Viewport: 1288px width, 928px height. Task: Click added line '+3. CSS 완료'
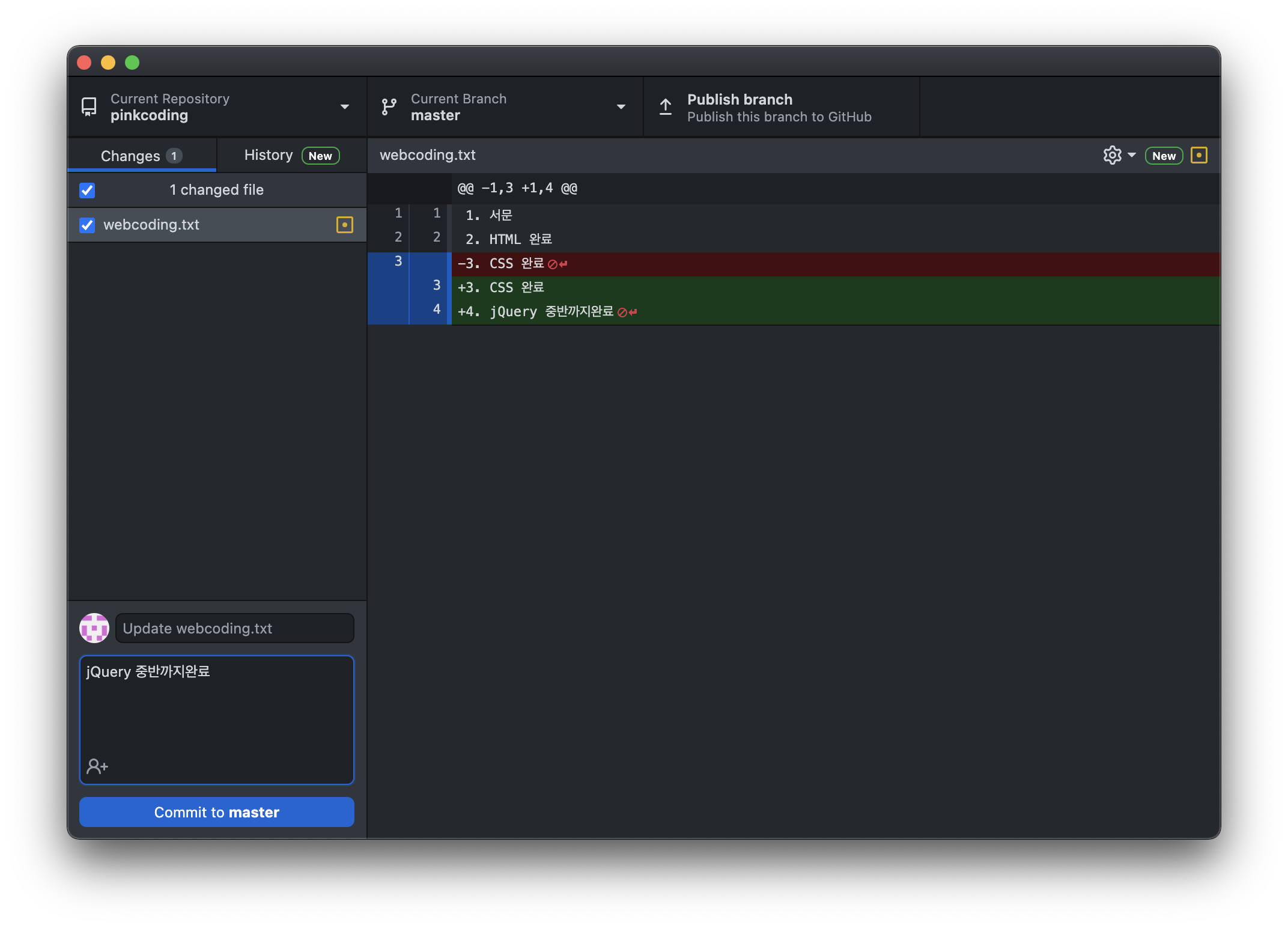tap(835, 288)
